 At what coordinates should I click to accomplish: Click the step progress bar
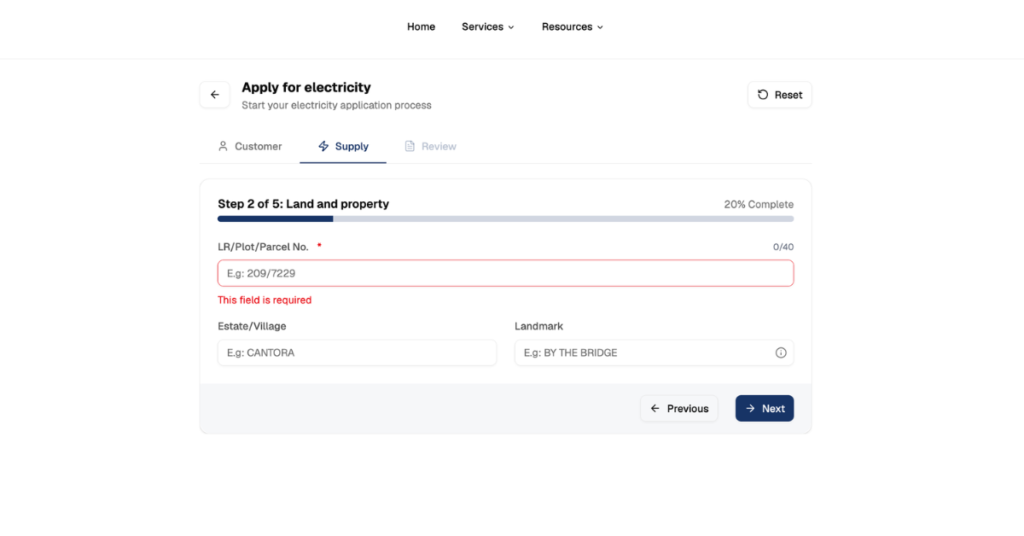505,219
